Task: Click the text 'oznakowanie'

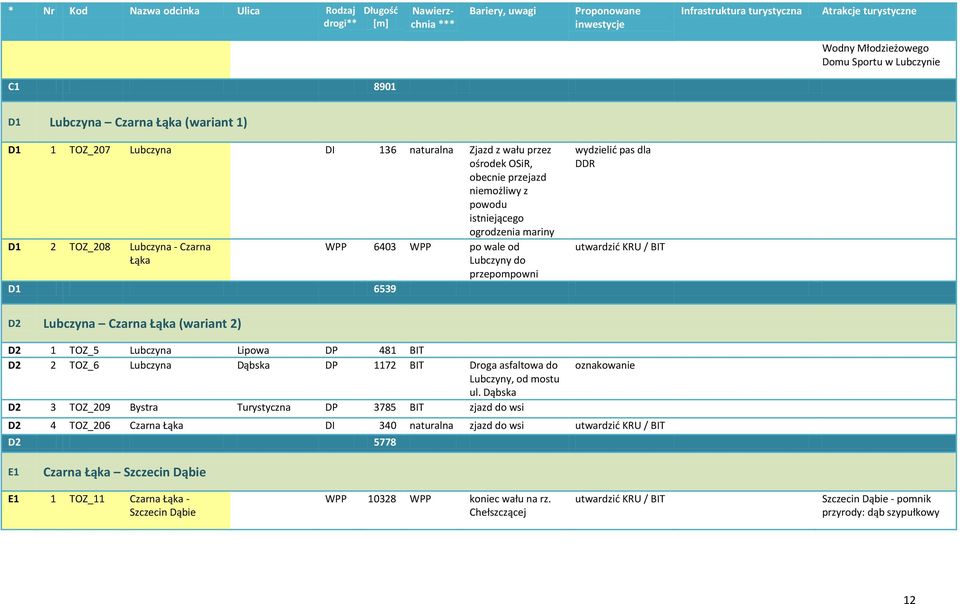Action: pyautogui.click(x=604, y=365)
